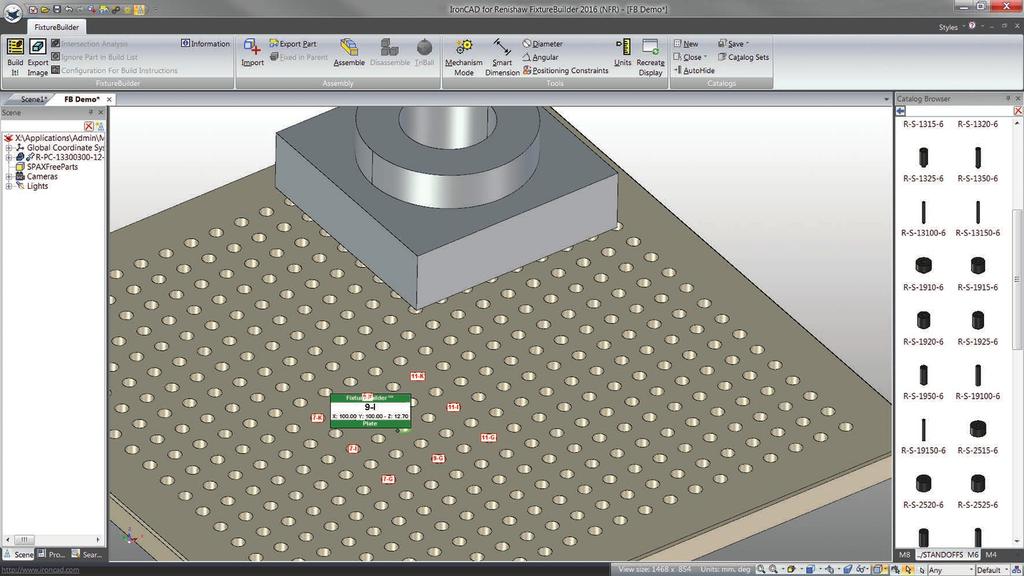This screenshot has width=1024, height=576.
Task: Expand the Global Coordinate System node
Action: [8, 148]
